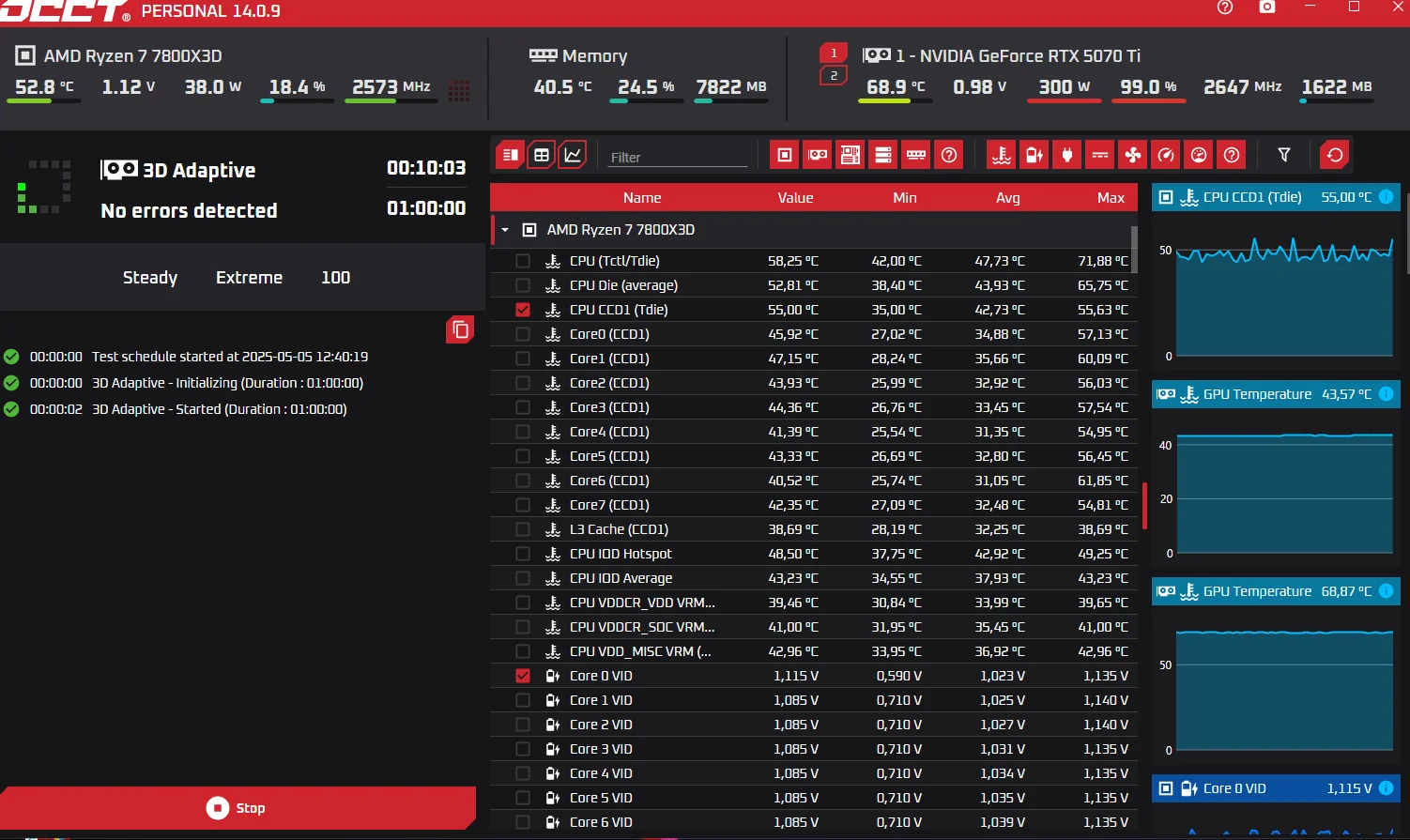Open info for the Core 0 VID graph
Screen dimensions: 1410x840
tap(1386, 788)
